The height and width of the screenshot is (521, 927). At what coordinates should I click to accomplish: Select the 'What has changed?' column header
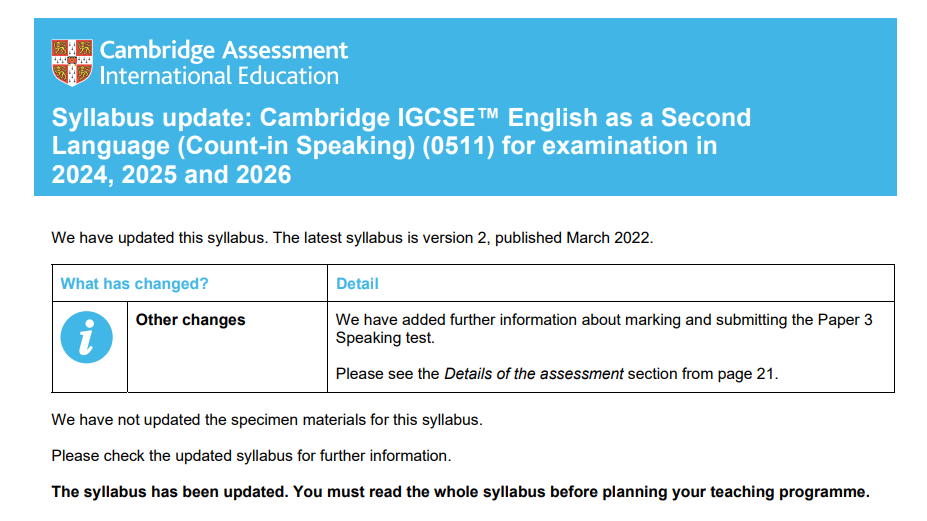pos(135,284)
